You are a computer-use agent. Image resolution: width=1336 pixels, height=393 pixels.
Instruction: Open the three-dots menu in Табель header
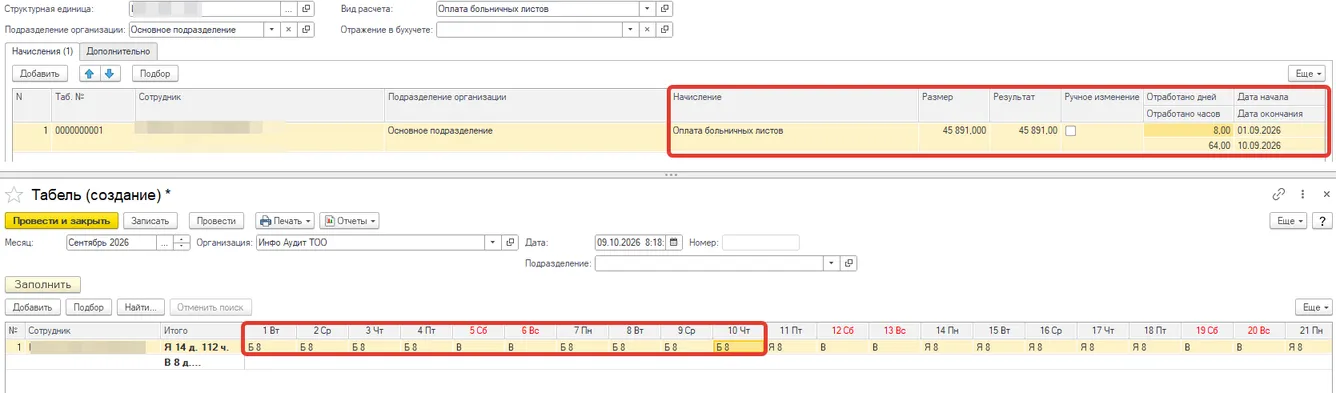coord(1302,194)
